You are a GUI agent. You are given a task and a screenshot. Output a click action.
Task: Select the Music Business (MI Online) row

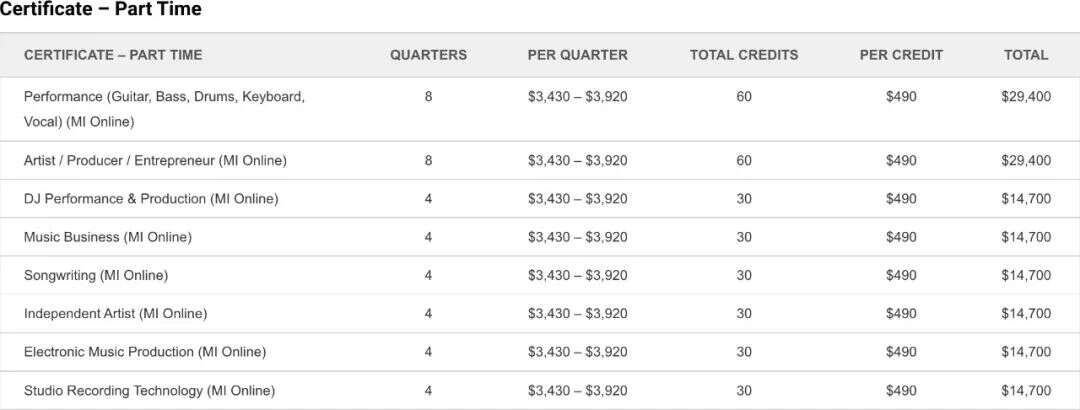point(108,237)
